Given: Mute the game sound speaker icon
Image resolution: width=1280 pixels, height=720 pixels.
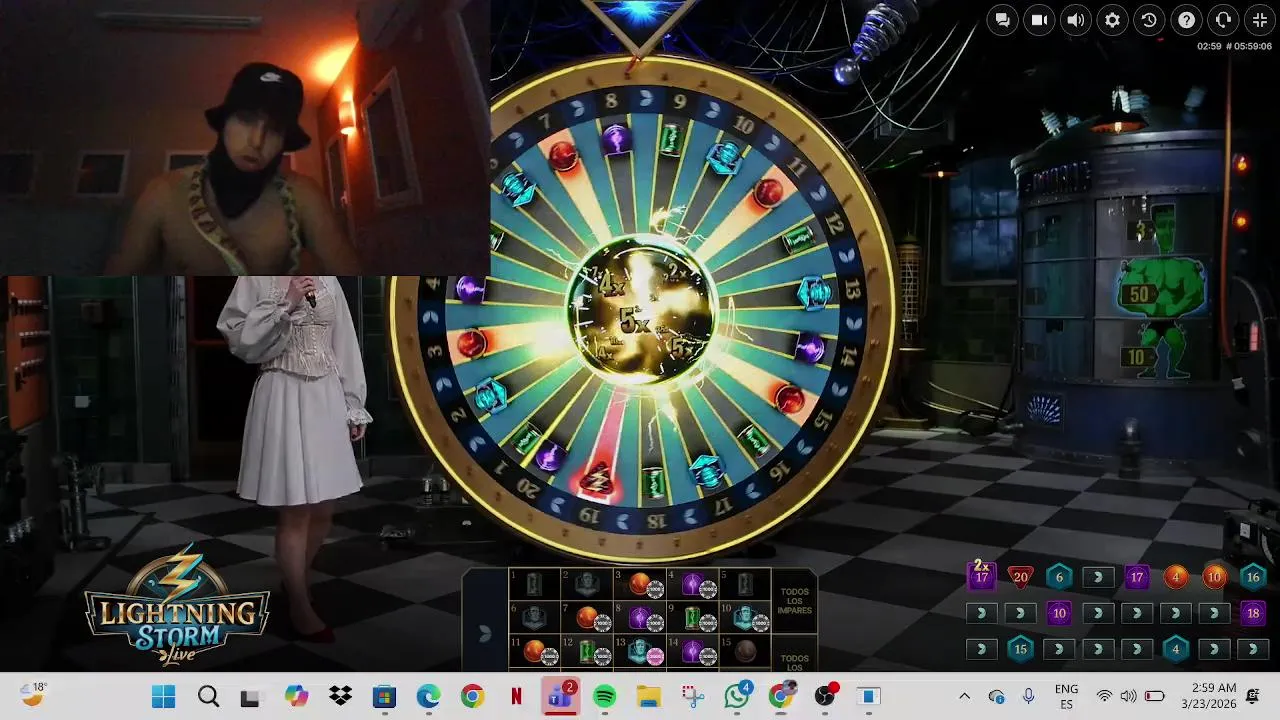Looking at the screenshot, I should pos(1076,20).
